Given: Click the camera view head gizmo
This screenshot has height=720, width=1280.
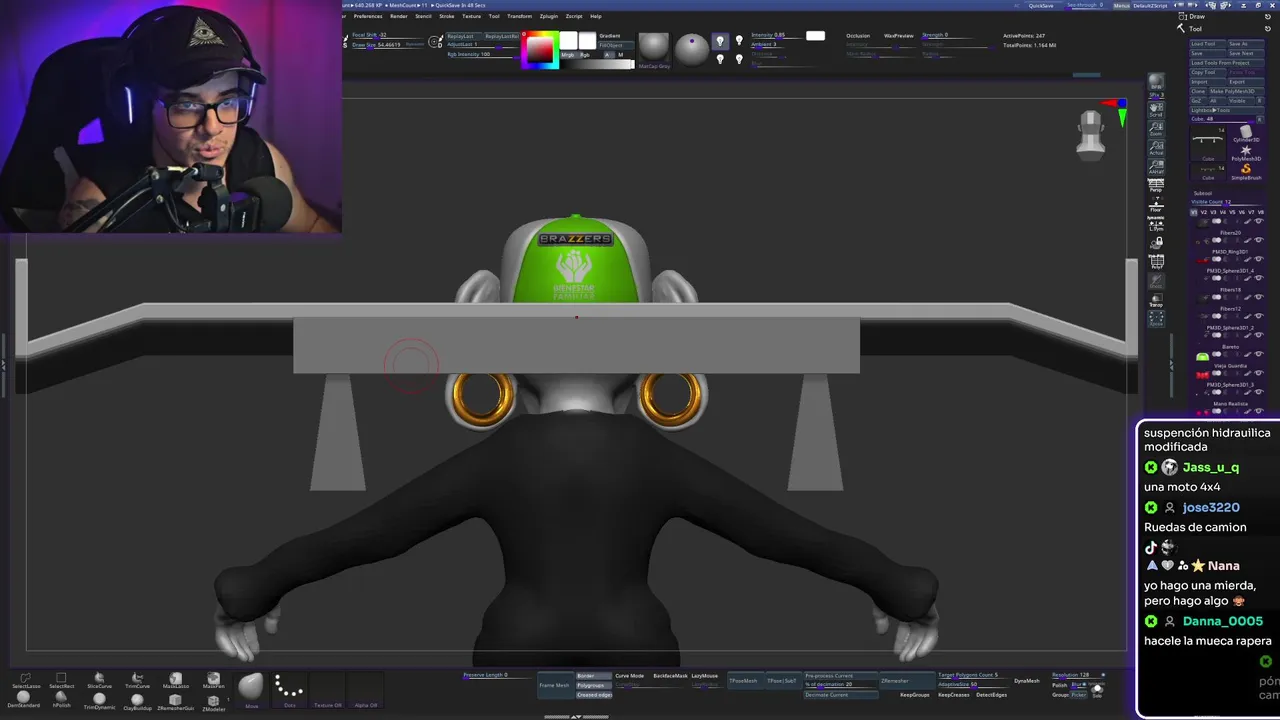Looking at the screenshot, I should (1090, 134).
